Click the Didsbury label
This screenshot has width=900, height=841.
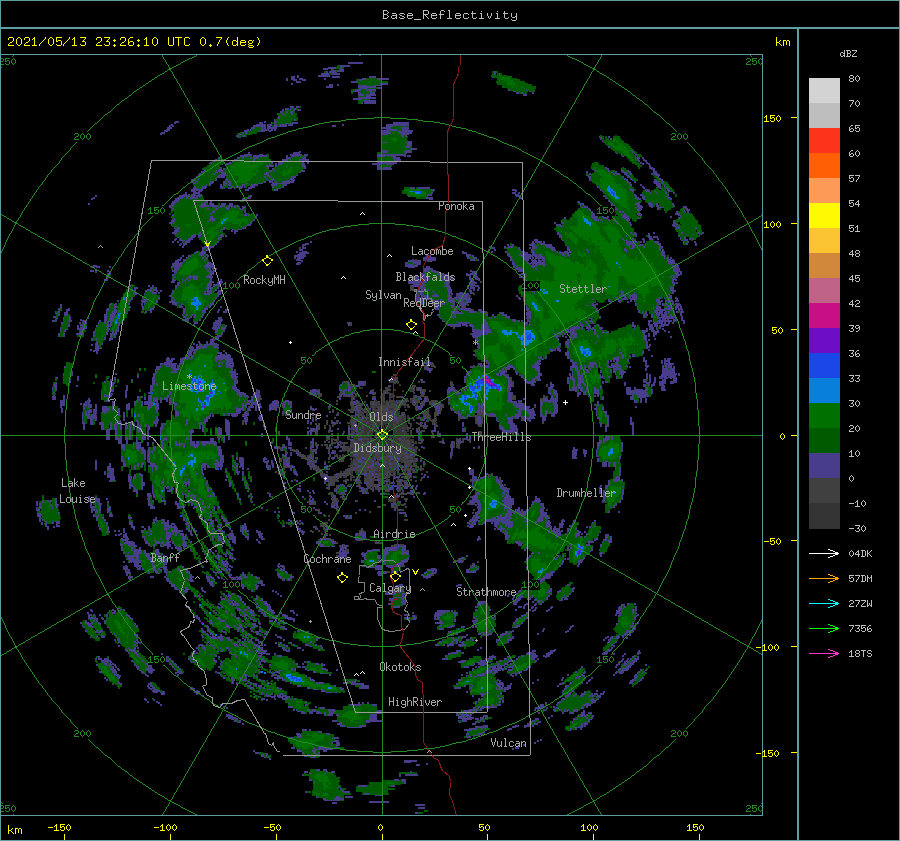point(377,448)
